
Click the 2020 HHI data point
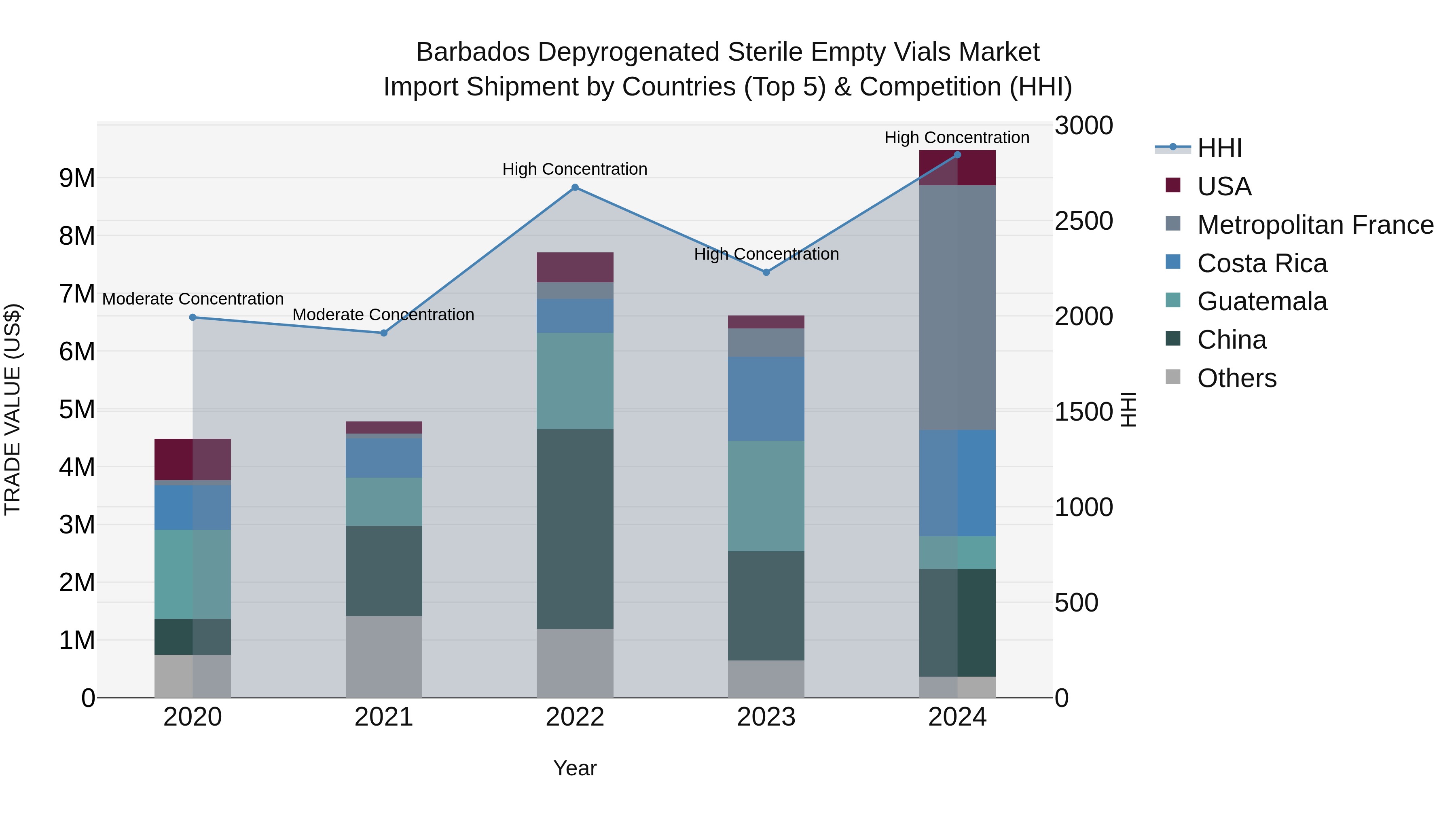click(193, 317)
